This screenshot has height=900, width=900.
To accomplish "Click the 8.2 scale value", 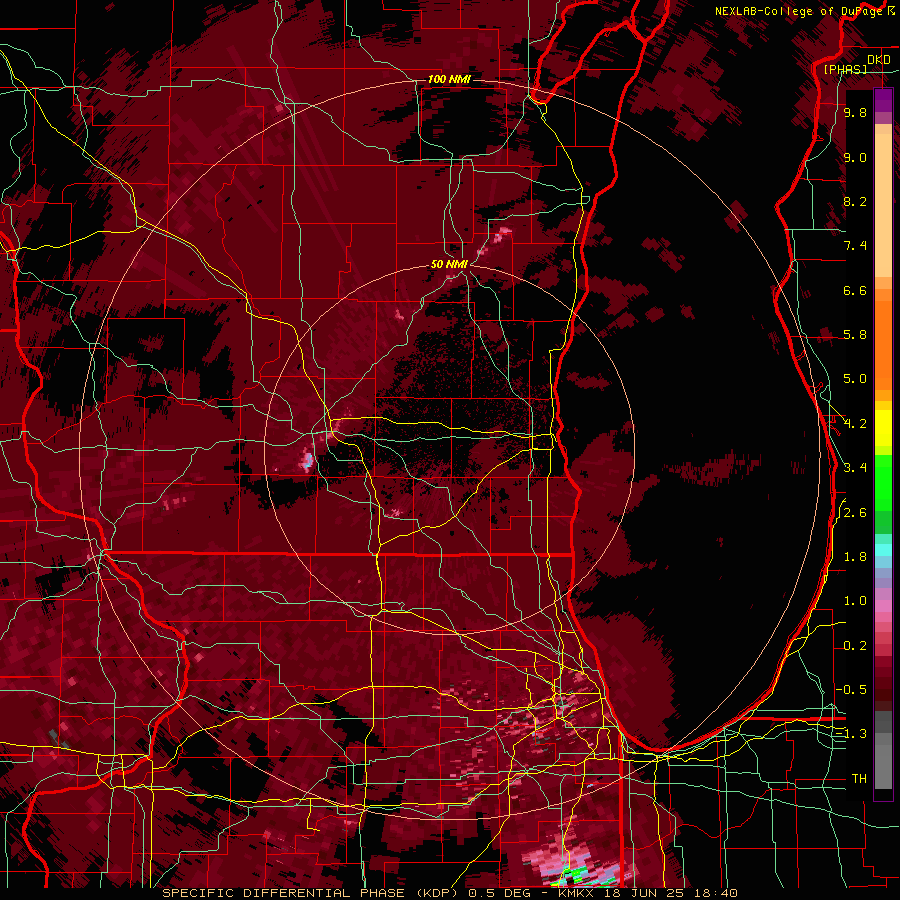I will click(x=855, y=201).
